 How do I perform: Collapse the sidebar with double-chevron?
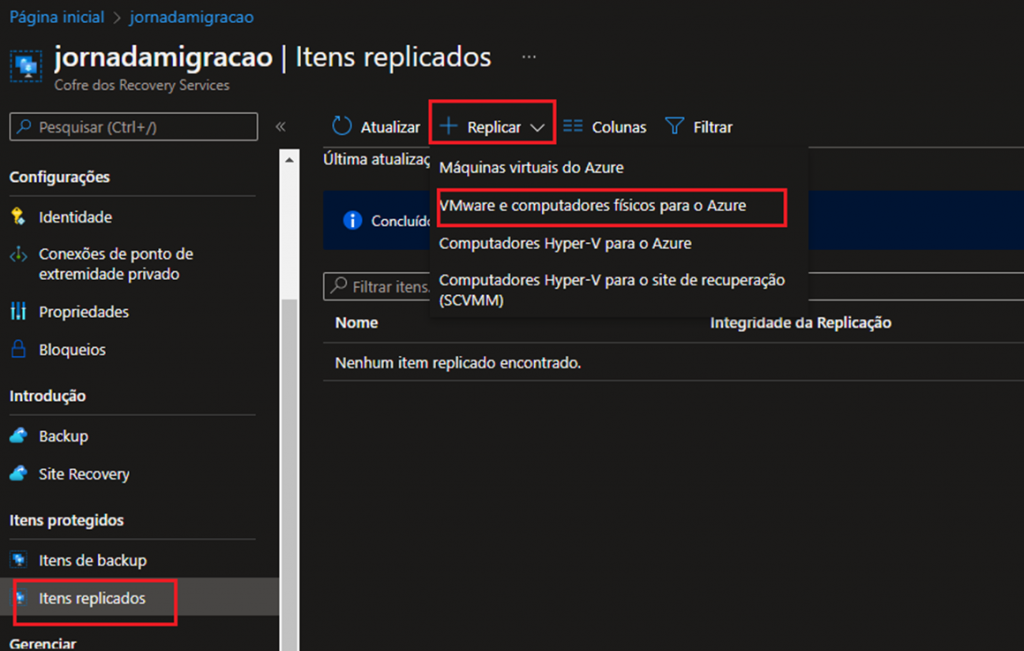click(281, 127)
